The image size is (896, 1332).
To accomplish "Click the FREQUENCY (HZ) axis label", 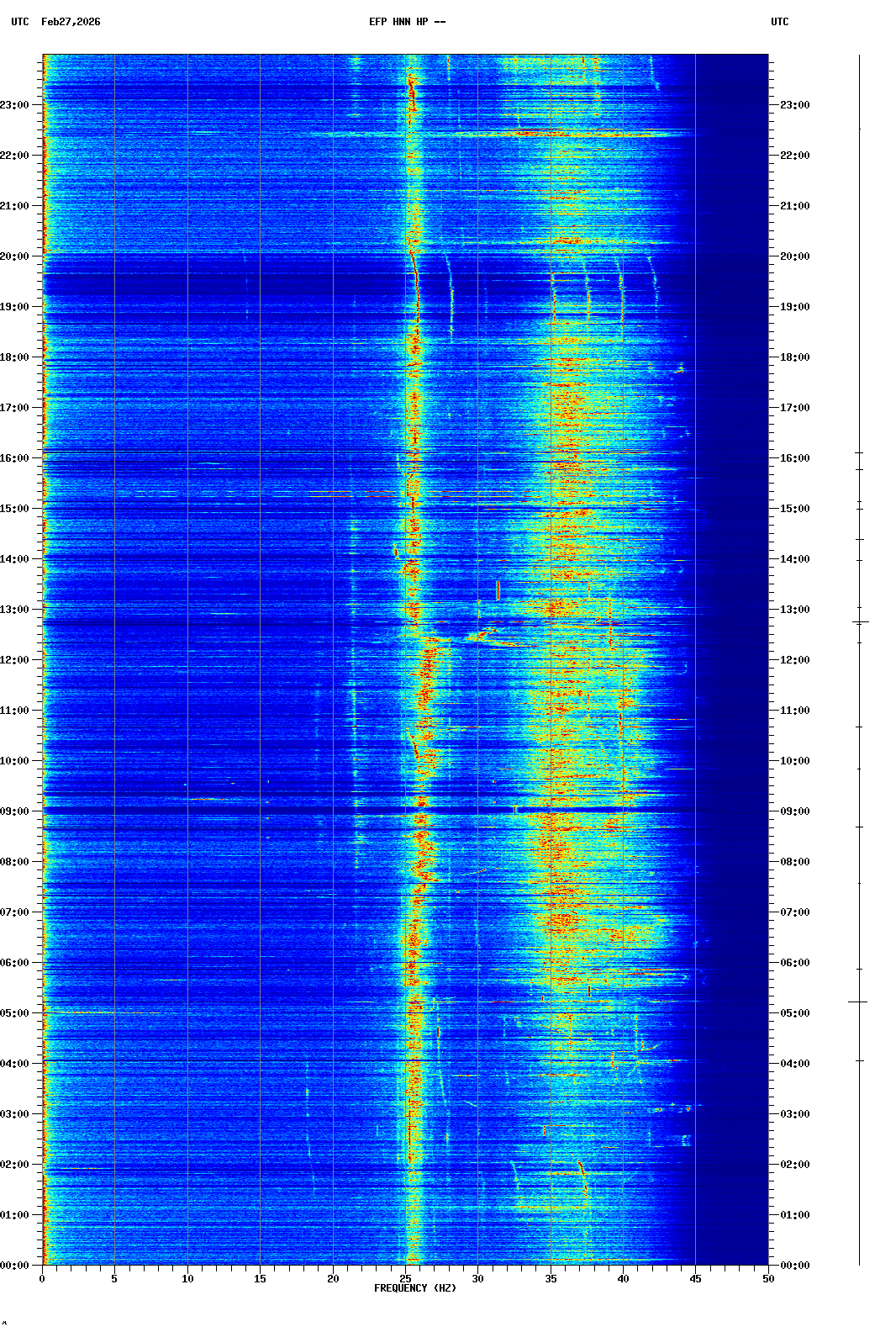I will tap(414, 1288).
